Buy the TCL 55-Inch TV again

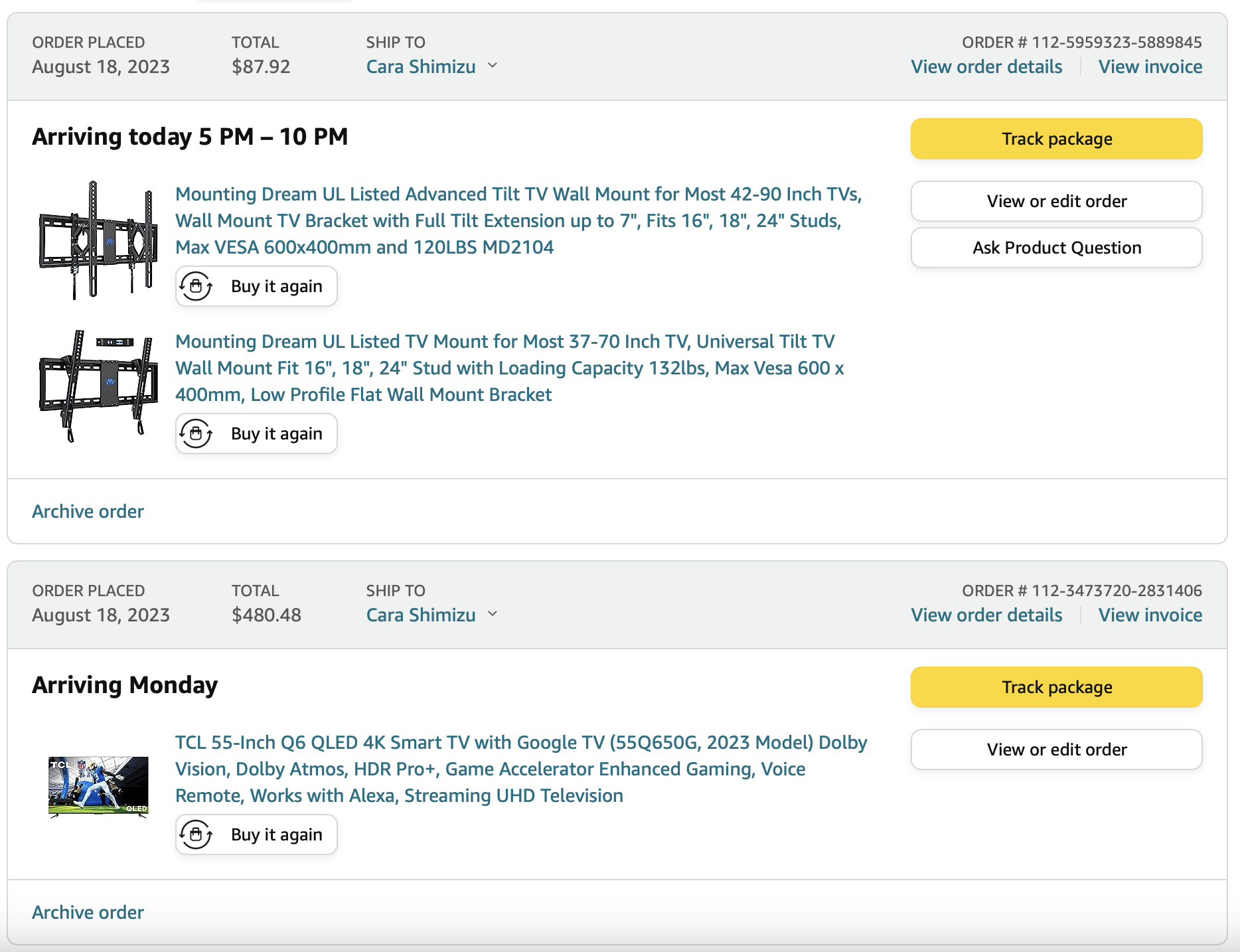pos(256,834)
